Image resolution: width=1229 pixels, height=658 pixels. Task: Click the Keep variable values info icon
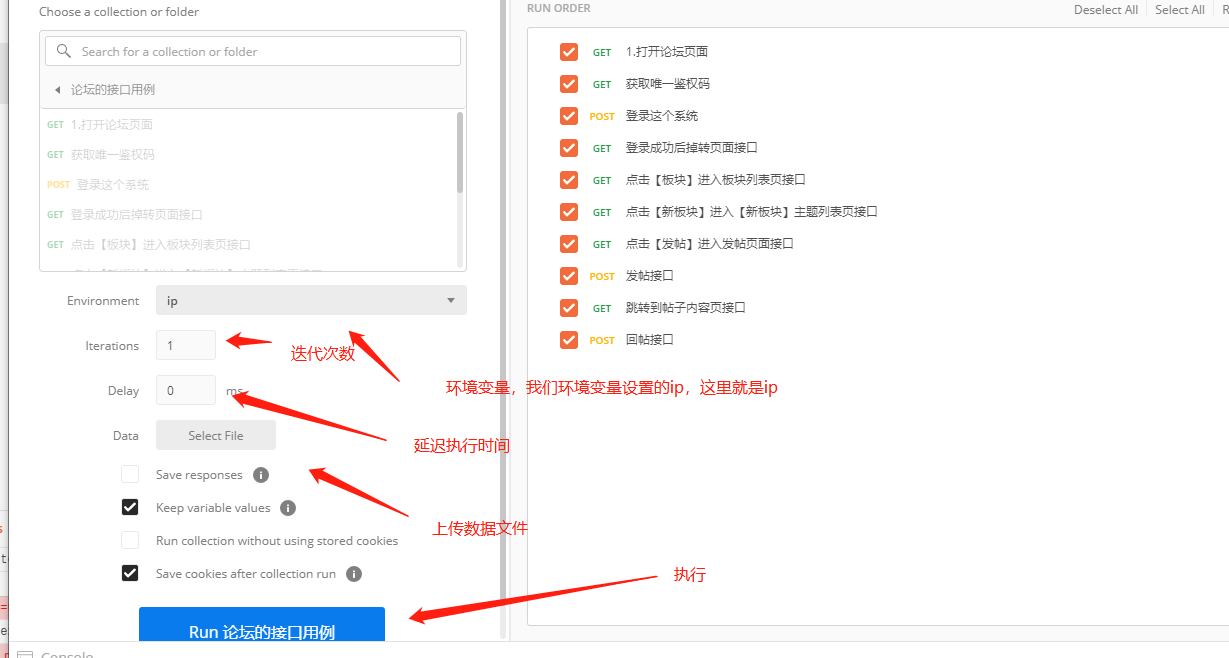(x=288, y=508)
